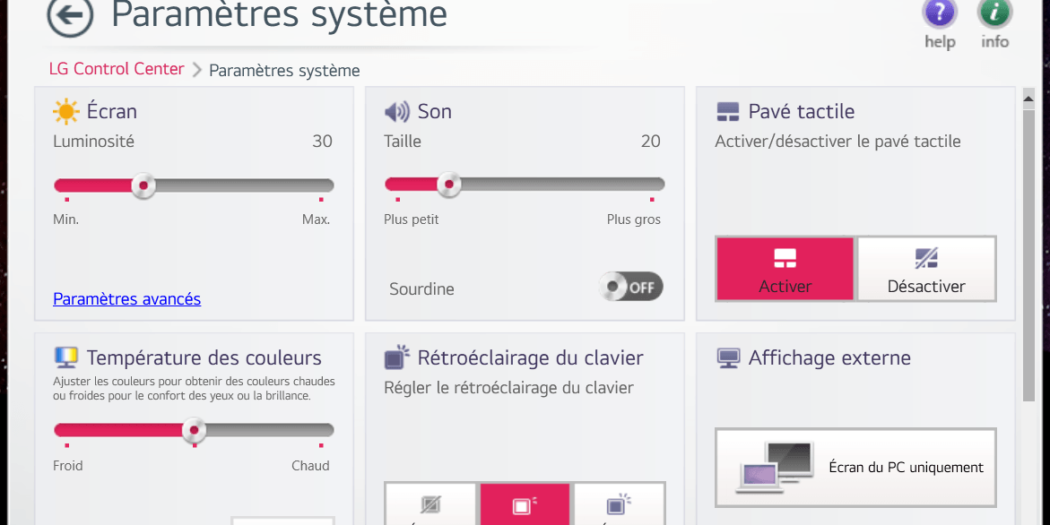Click the Rétroéclairage du clavier header icon
This screenshot has width=1050, height=525.
click(397, 357)
